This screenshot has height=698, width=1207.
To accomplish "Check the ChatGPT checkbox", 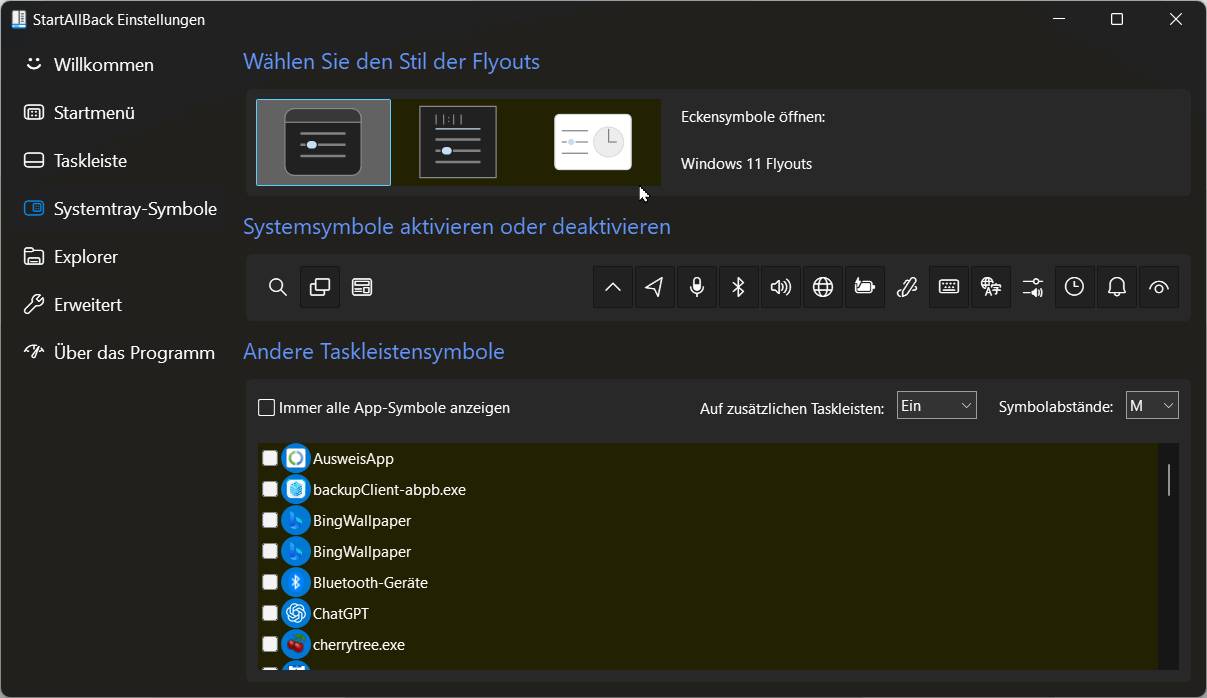I will point(270,613).
